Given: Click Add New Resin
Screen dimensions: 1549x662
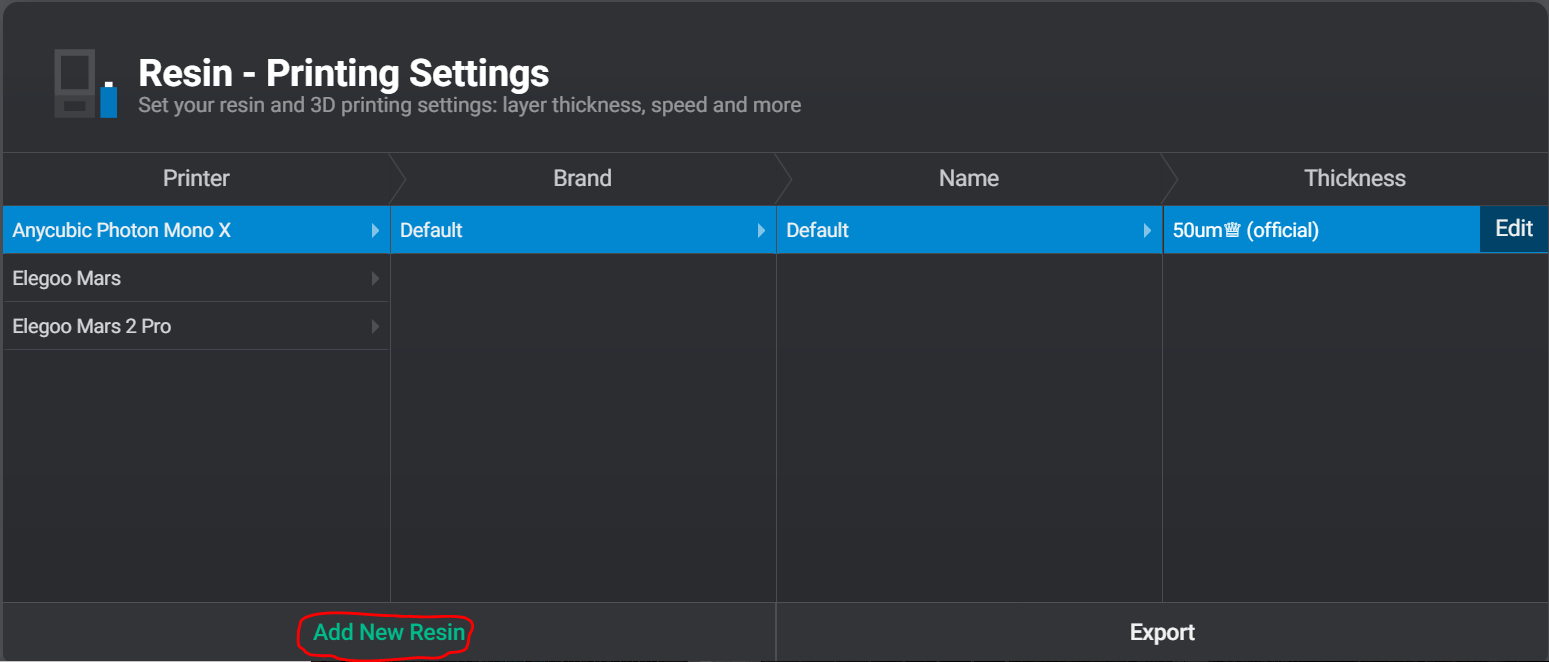Looking at the screenshot, I should pos(388,632).
